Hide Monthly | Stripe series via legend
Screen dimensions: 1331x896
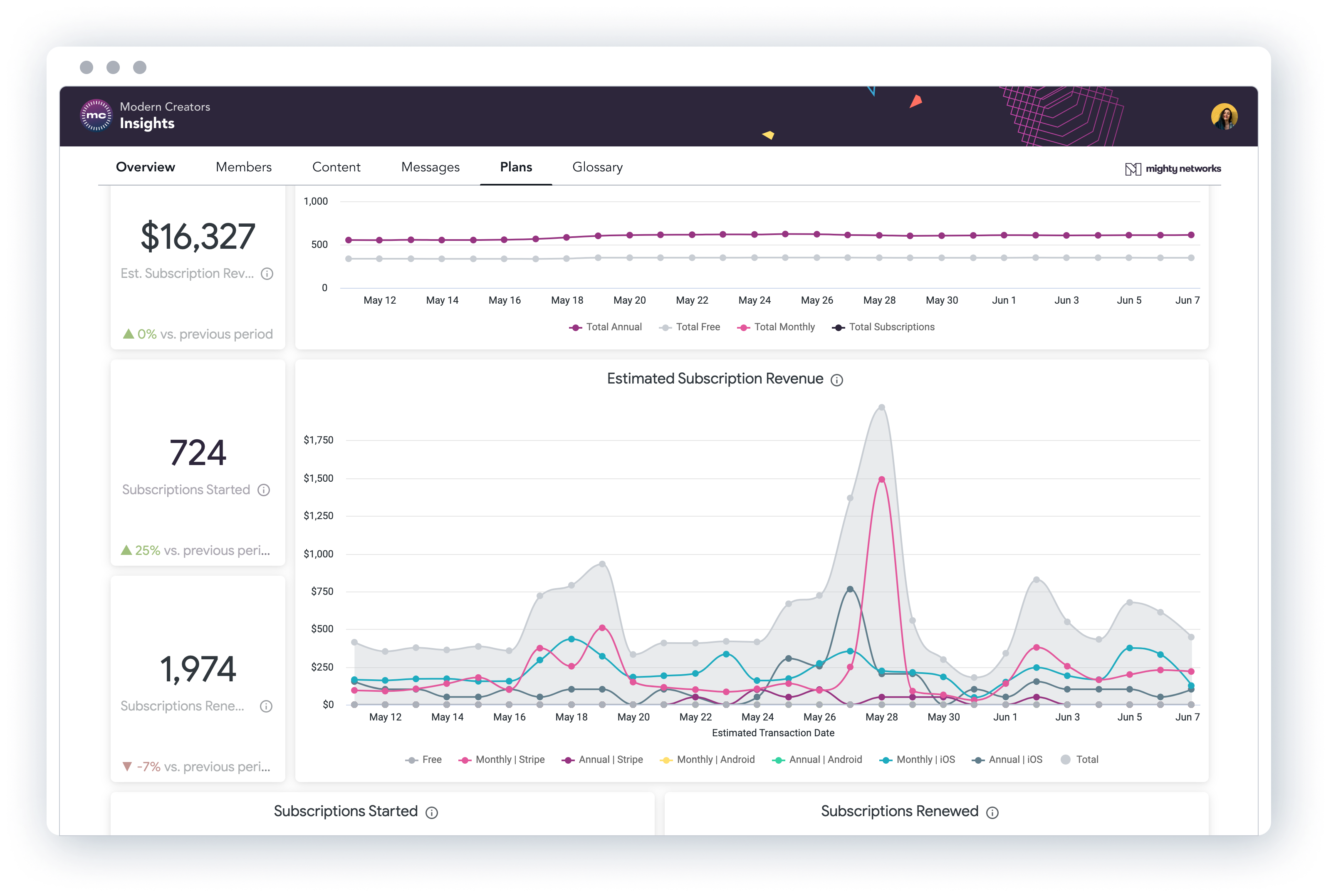pos(502,760)
